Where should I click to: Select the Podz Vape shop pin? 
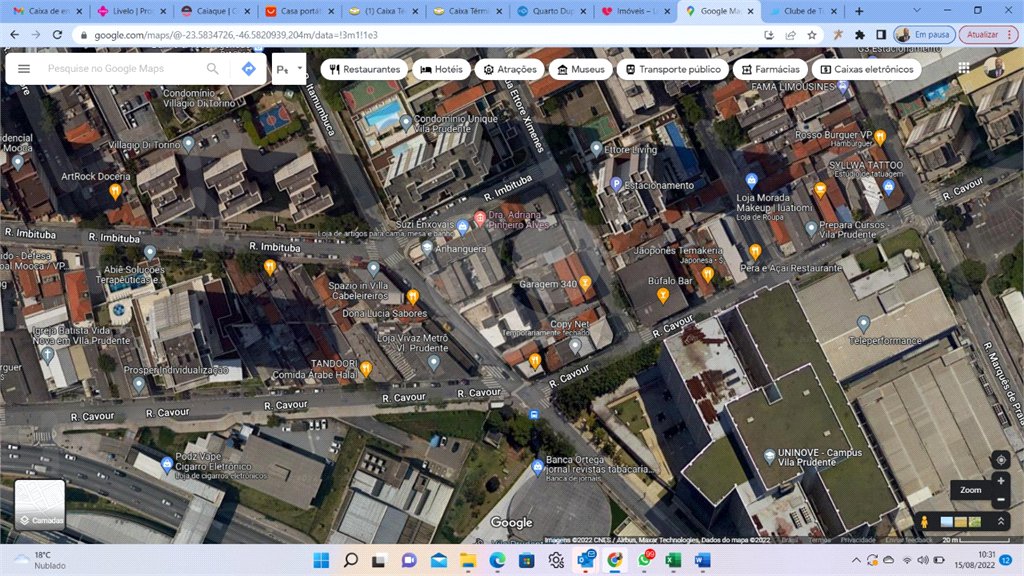167,464
